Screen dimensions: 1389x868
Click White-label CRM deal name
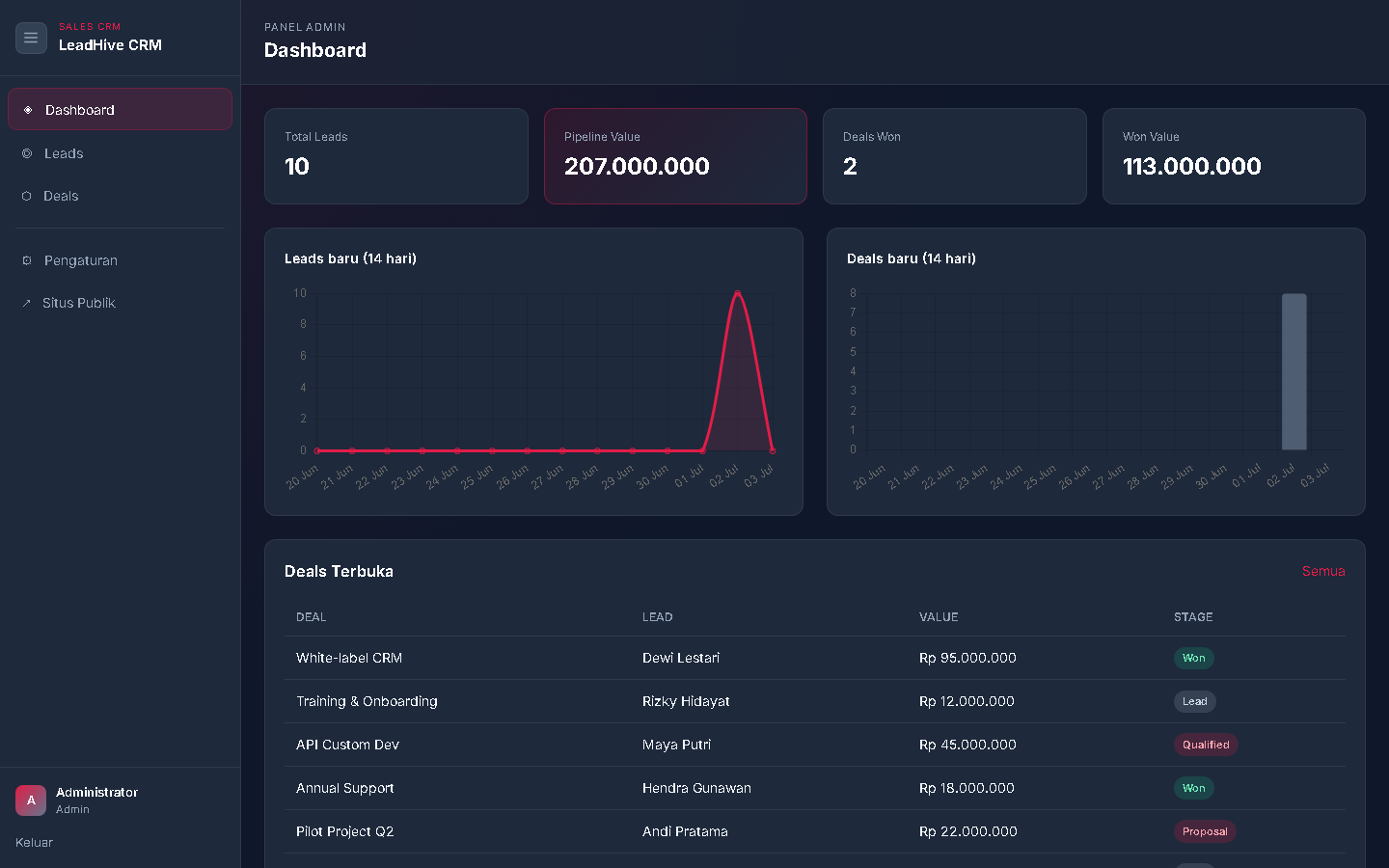349,658
